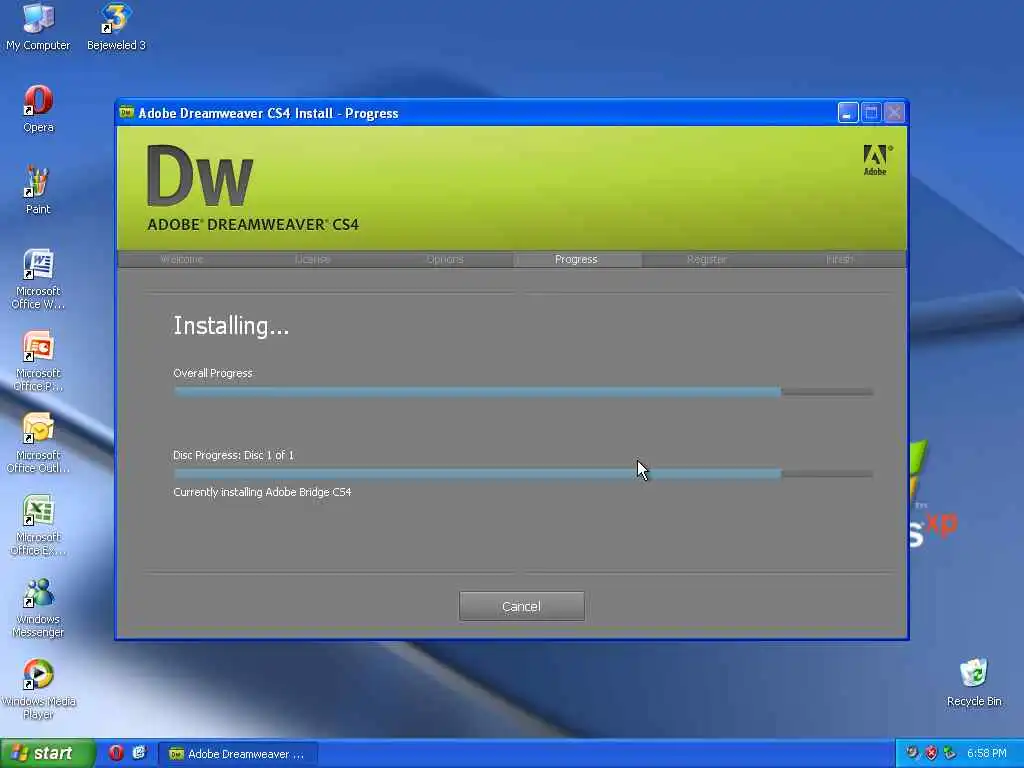Image resolution: width=1024 pixels, height=768 pixels.
Task: Select the Microsoft Office Word shortcut
Action: click(38, 280)
